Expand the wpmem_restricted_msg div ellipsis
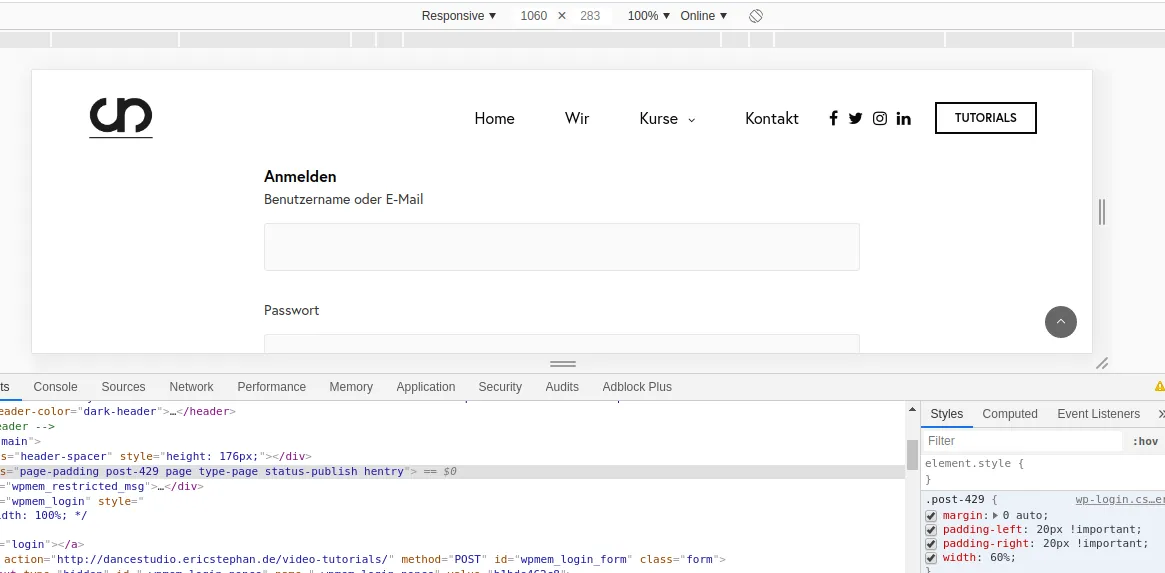Viewport: 1165px width, 573px height. 160,487
